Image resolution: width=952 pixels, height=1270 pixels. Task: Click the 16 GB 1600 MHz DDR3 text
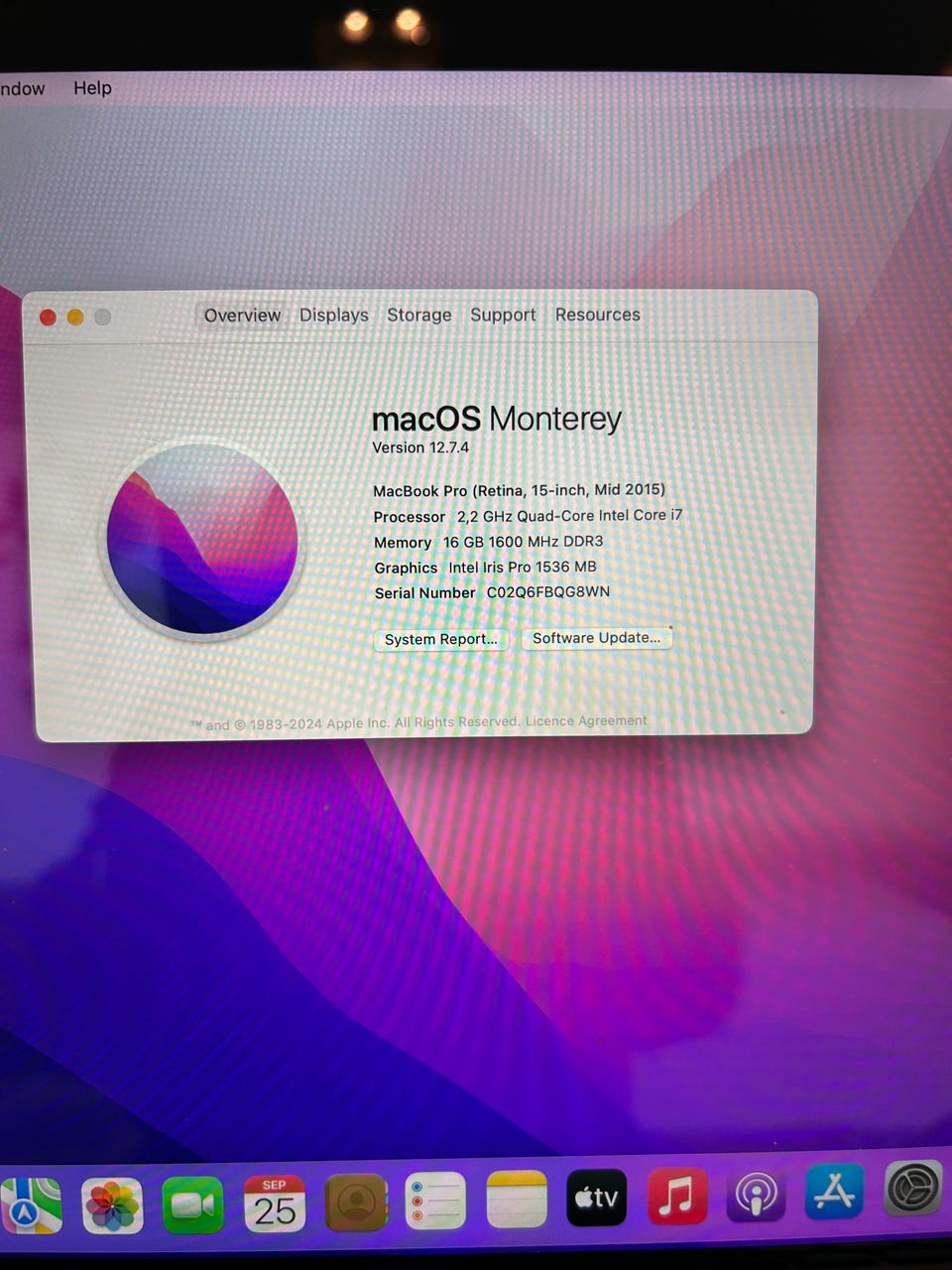523,542
